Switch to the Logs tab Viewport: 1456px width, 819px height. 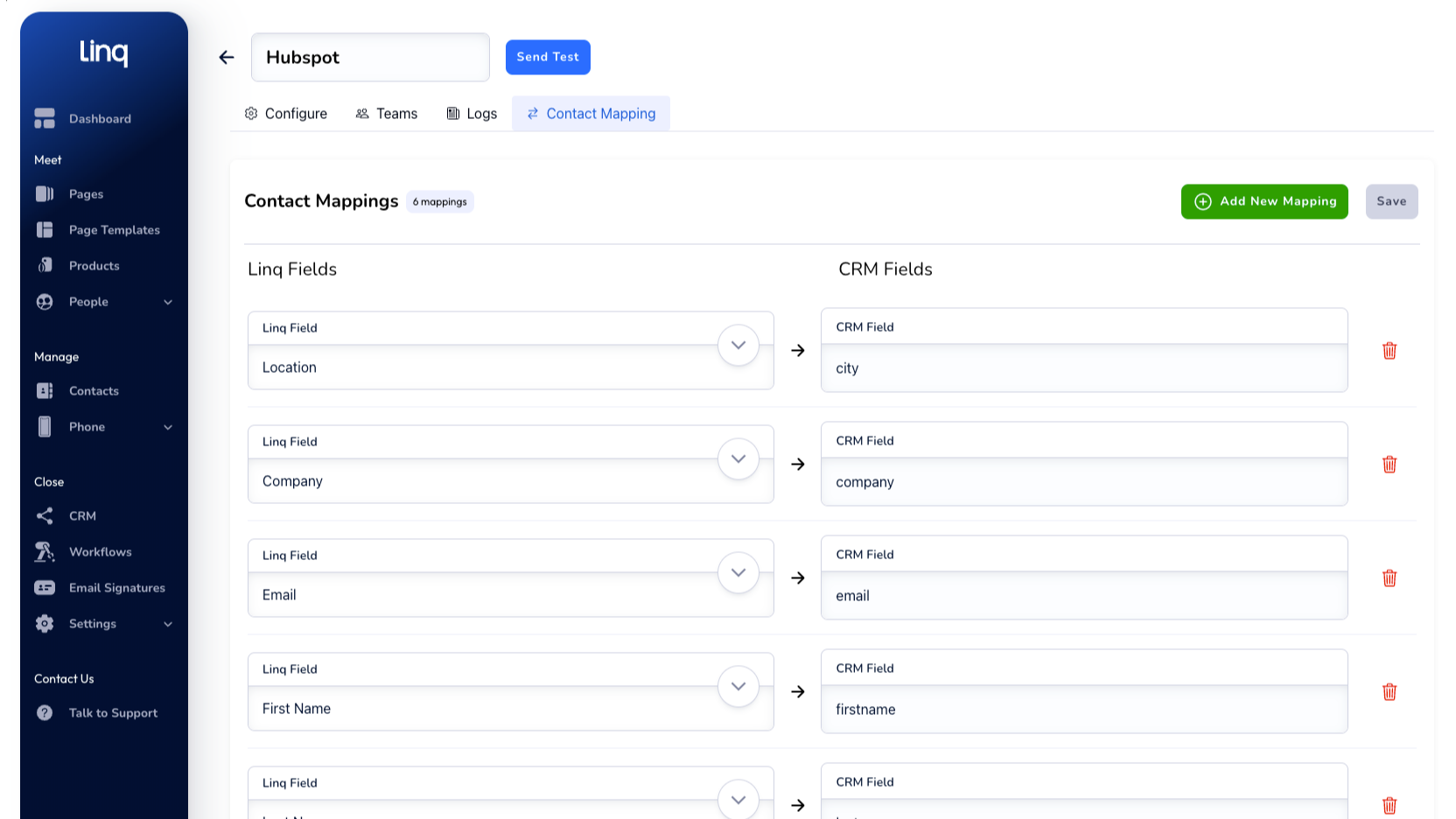pos(472,114)
